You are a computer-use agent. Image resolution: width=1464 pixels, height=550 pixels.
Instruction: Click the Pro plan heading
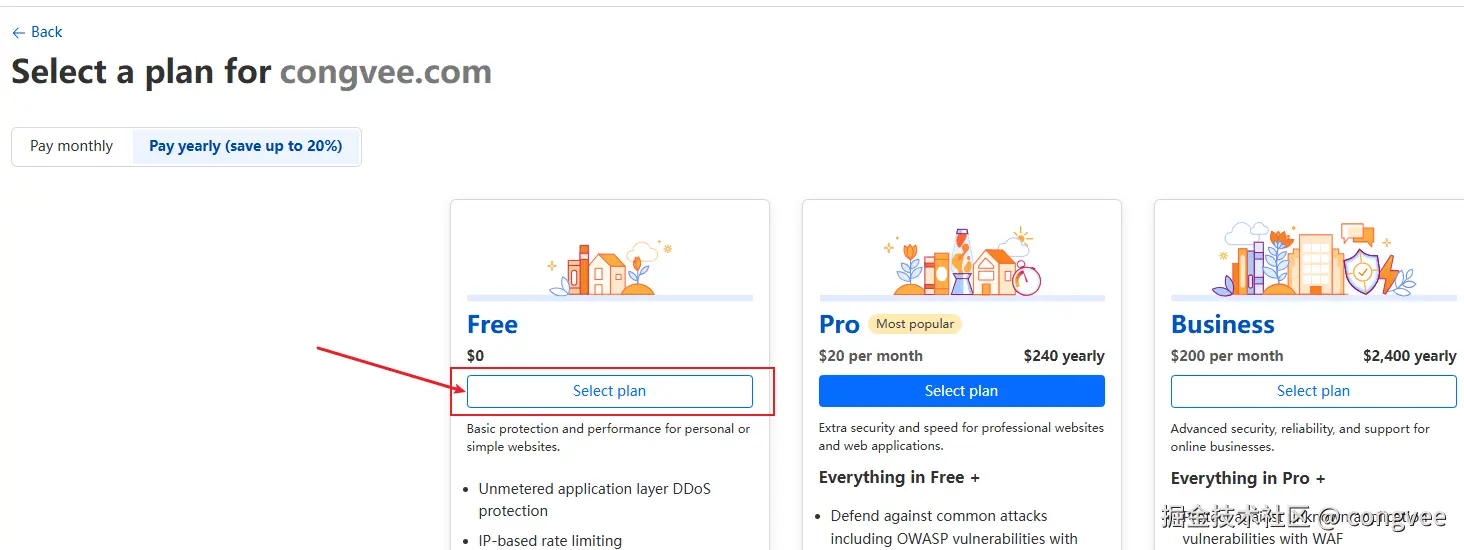(839, 325)
